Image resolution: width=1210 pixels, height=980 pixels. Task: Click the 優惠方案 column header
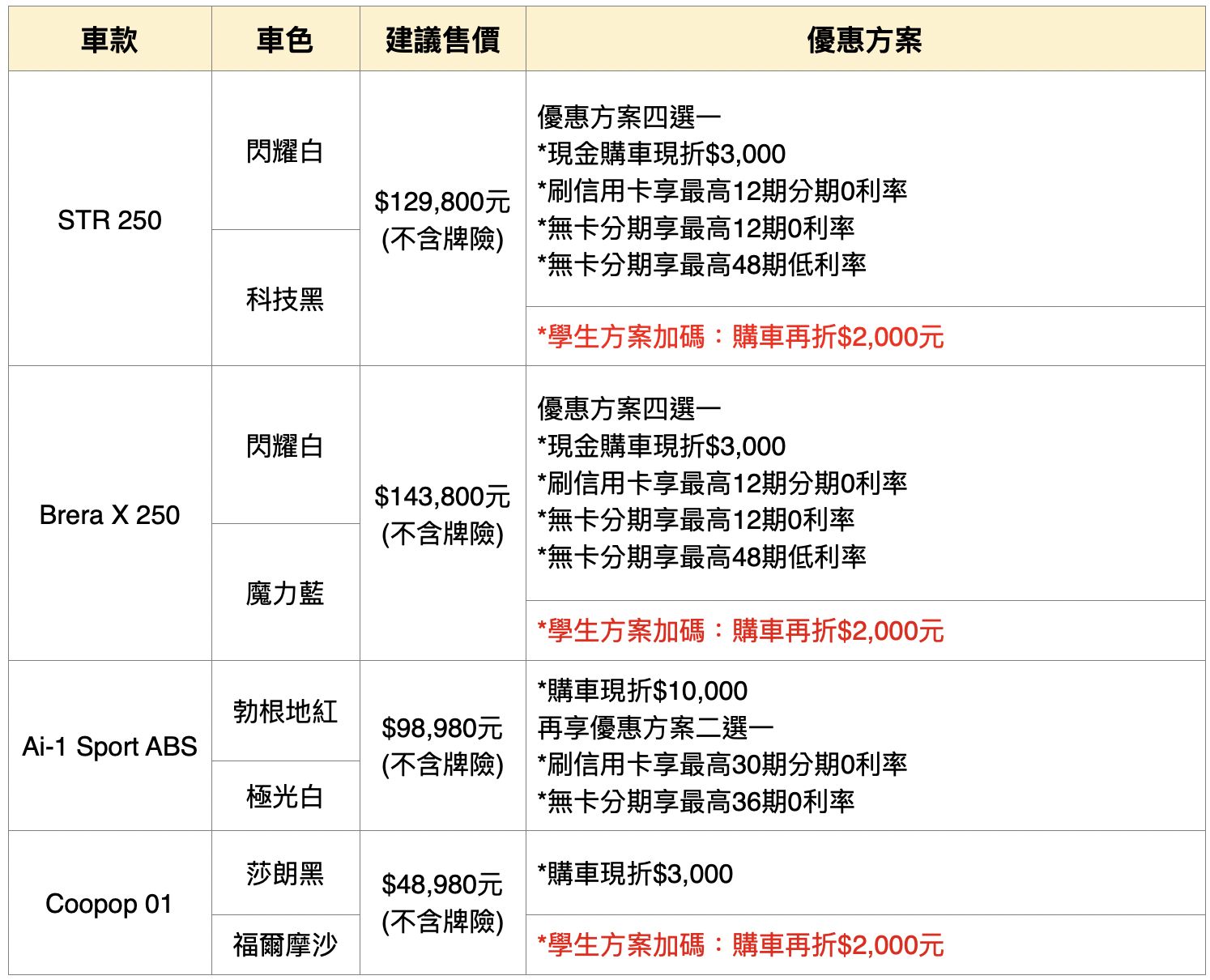click(865, 40)
